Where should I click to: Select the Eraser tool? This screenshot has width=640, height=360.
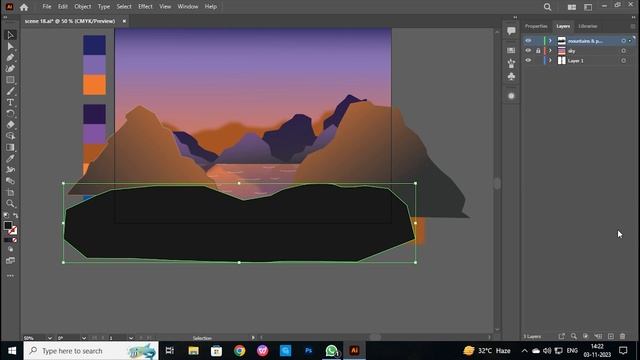pos(11,125)
